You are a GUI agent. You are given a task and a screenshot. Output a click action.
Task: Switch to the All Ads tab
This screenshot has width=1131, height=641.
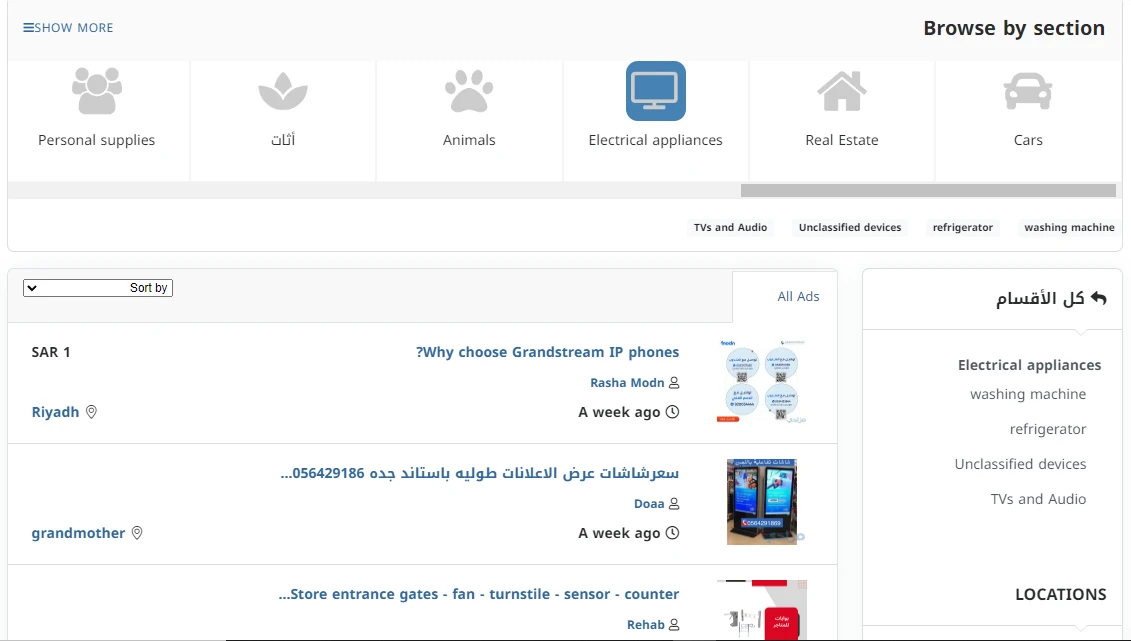pyautogui.click(x=798, y=296)
